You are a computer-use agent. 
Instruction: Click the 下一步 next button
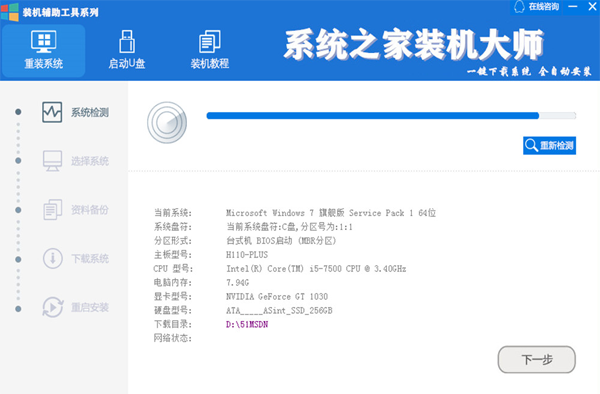pyautogui.click(x=536, y=360)
